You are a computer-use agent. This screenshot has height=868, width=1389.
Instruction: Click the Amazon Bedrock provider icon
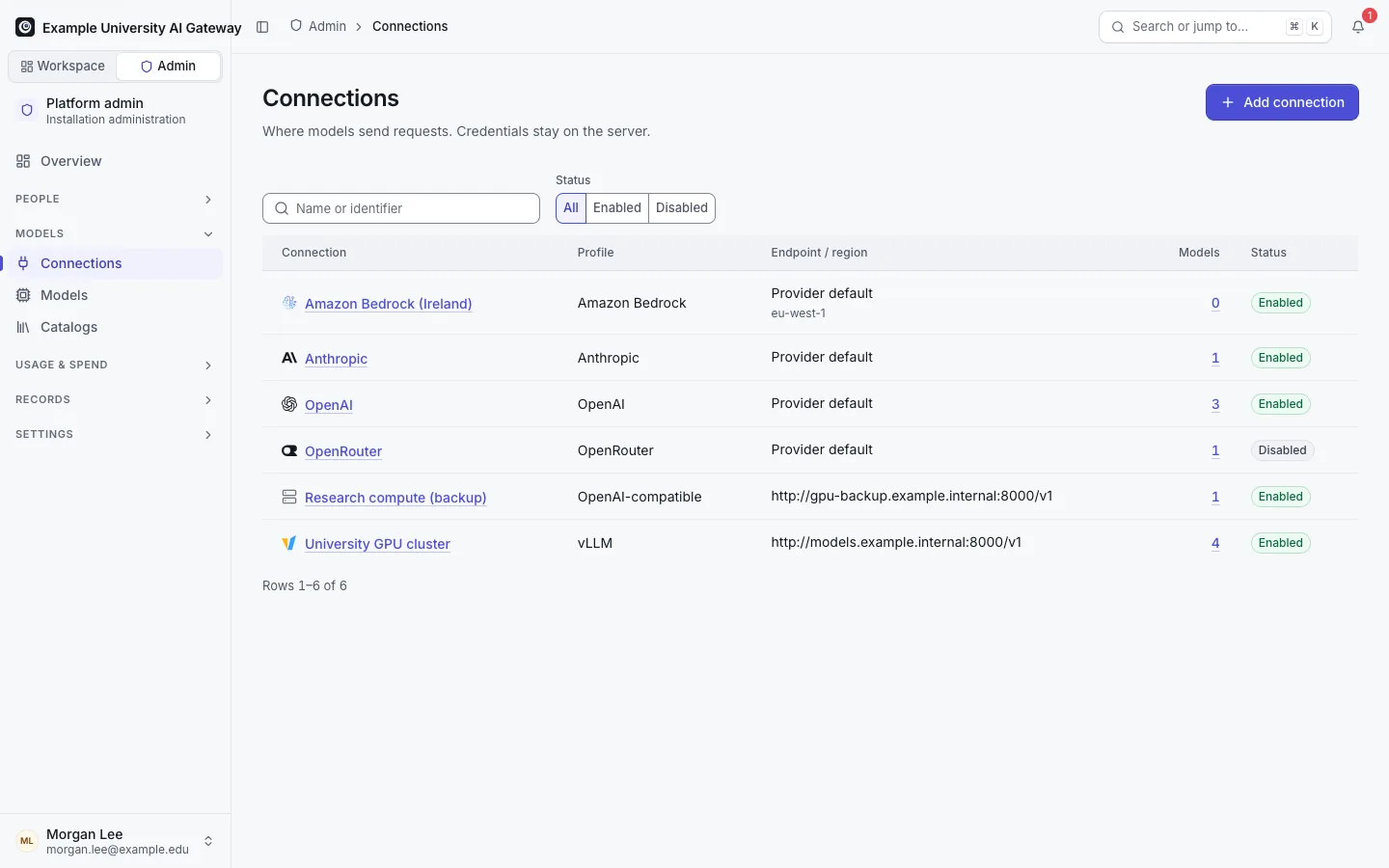pyautogui.click(x=289, y=303)
